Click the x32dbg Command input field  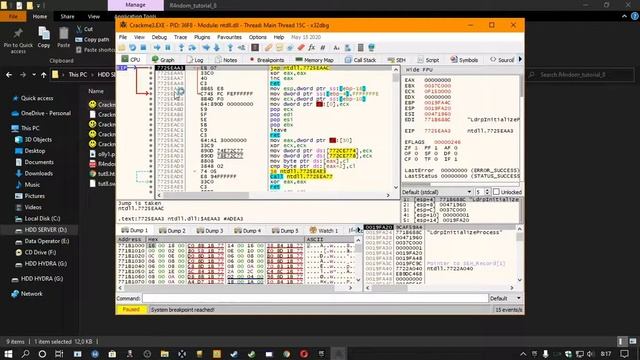pos(315,298)
